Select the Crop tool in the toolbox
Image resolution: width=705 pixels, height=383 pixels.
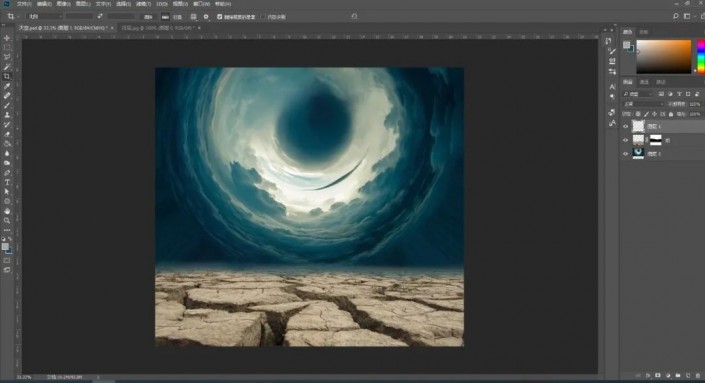7,76
